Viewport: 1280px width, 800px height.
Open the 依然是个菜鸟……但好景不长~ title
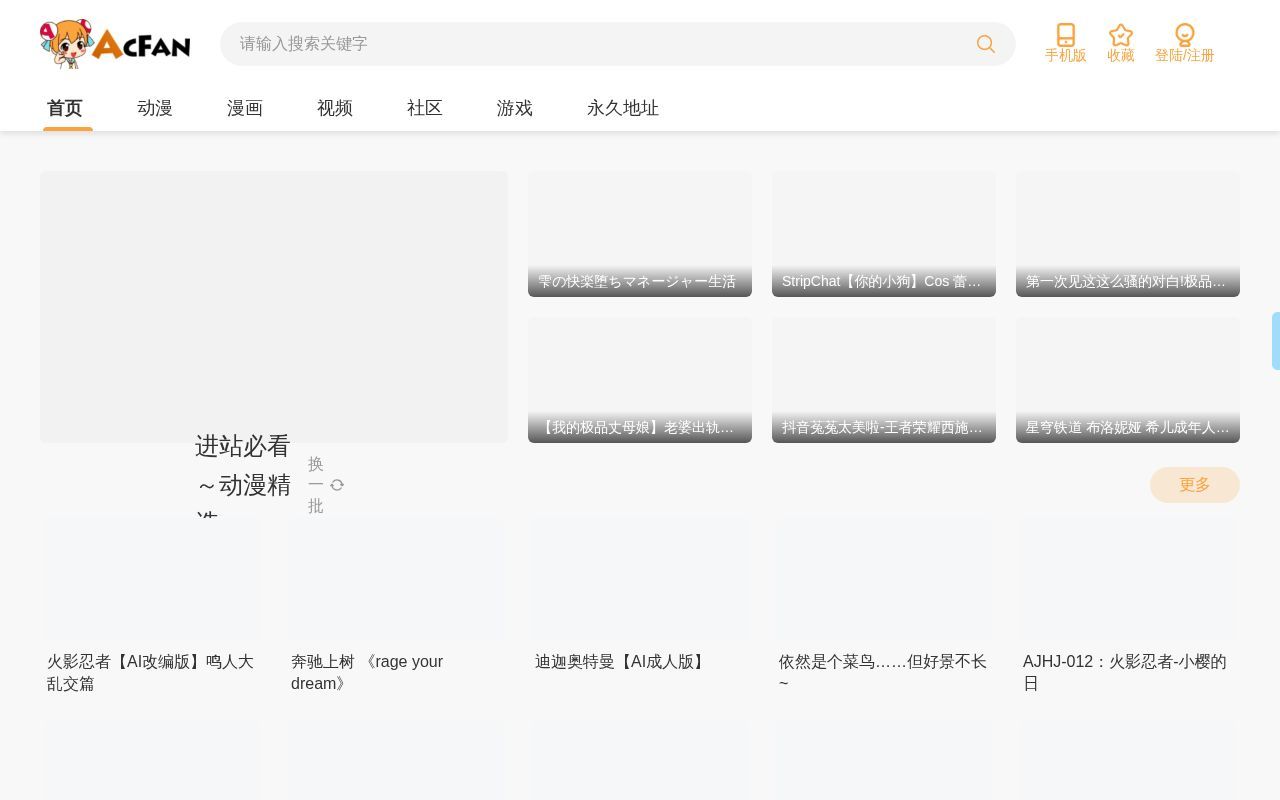883,673
